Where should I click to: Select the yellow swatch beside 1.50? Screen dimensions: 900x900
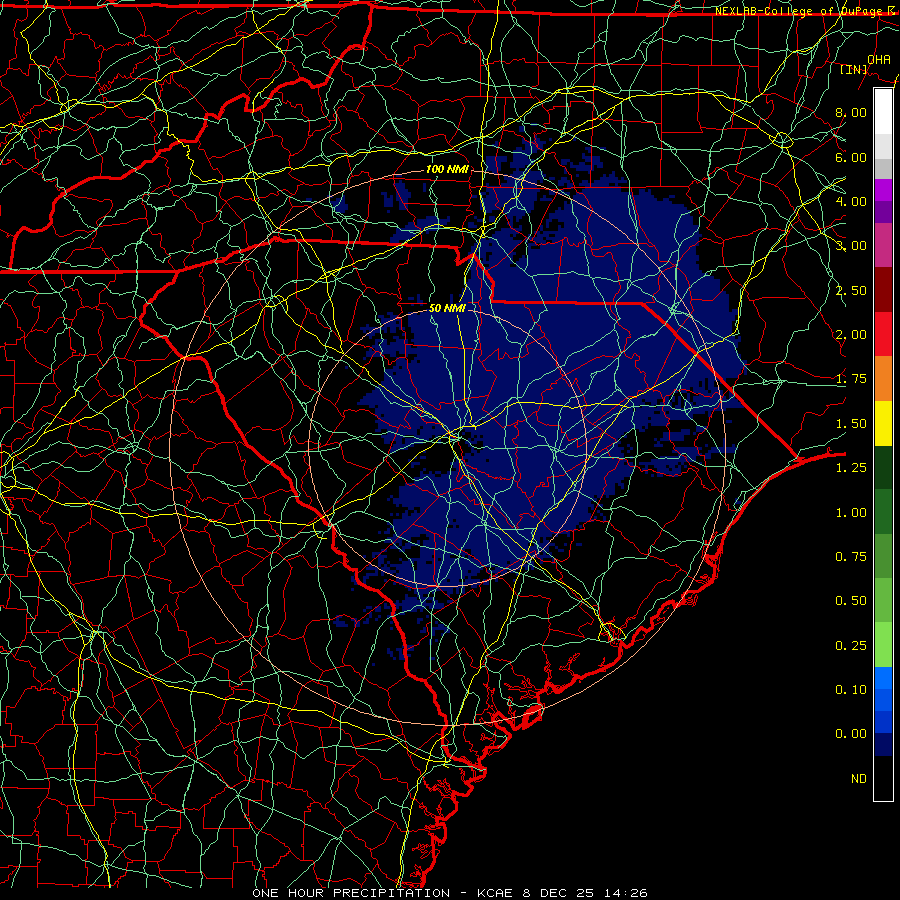pyautogui.click(x=883, y=423)
